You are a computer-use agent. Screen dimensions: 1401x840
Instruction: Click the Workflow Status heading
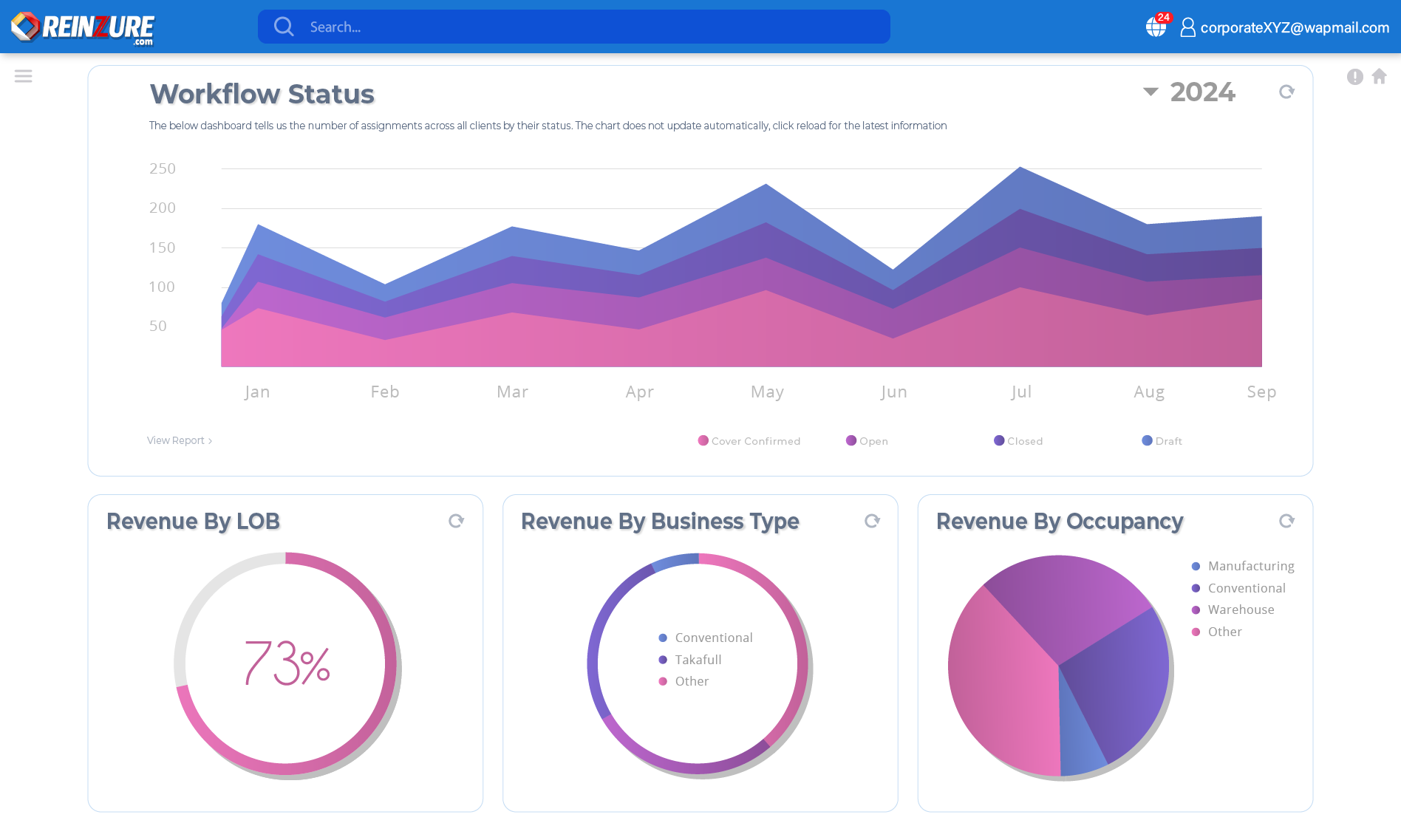click(262, 94)
